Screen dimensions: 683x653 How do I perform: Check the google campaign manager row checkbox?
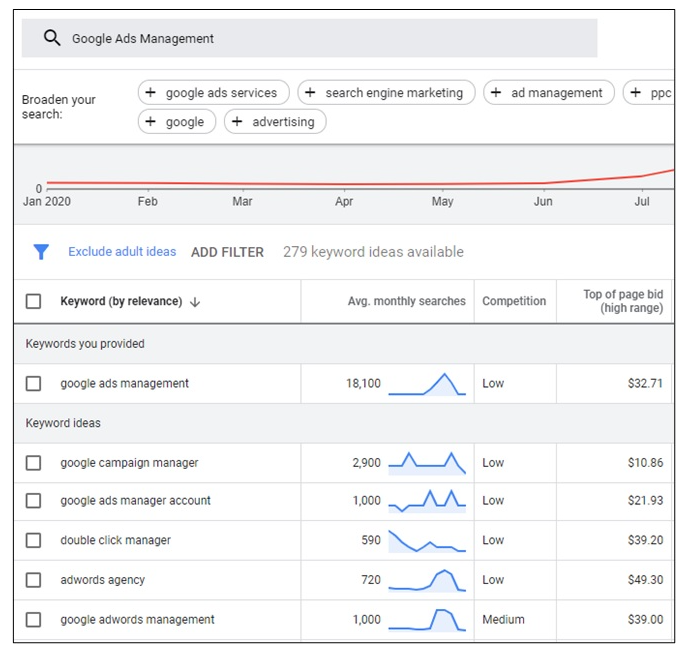click(x=34, y=463)
